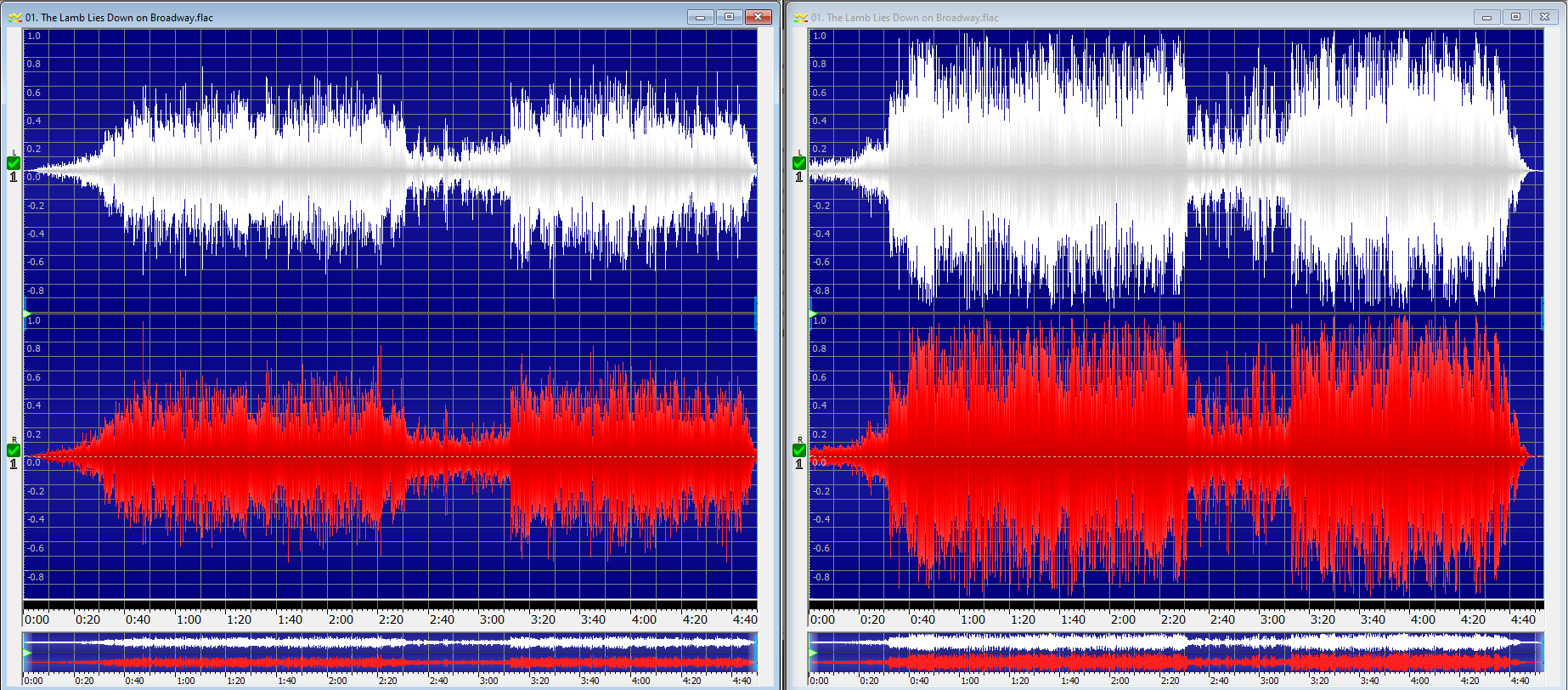Toggle the L channel checkbox in the left window
1568x690 pixels.
tap(14, 163)
